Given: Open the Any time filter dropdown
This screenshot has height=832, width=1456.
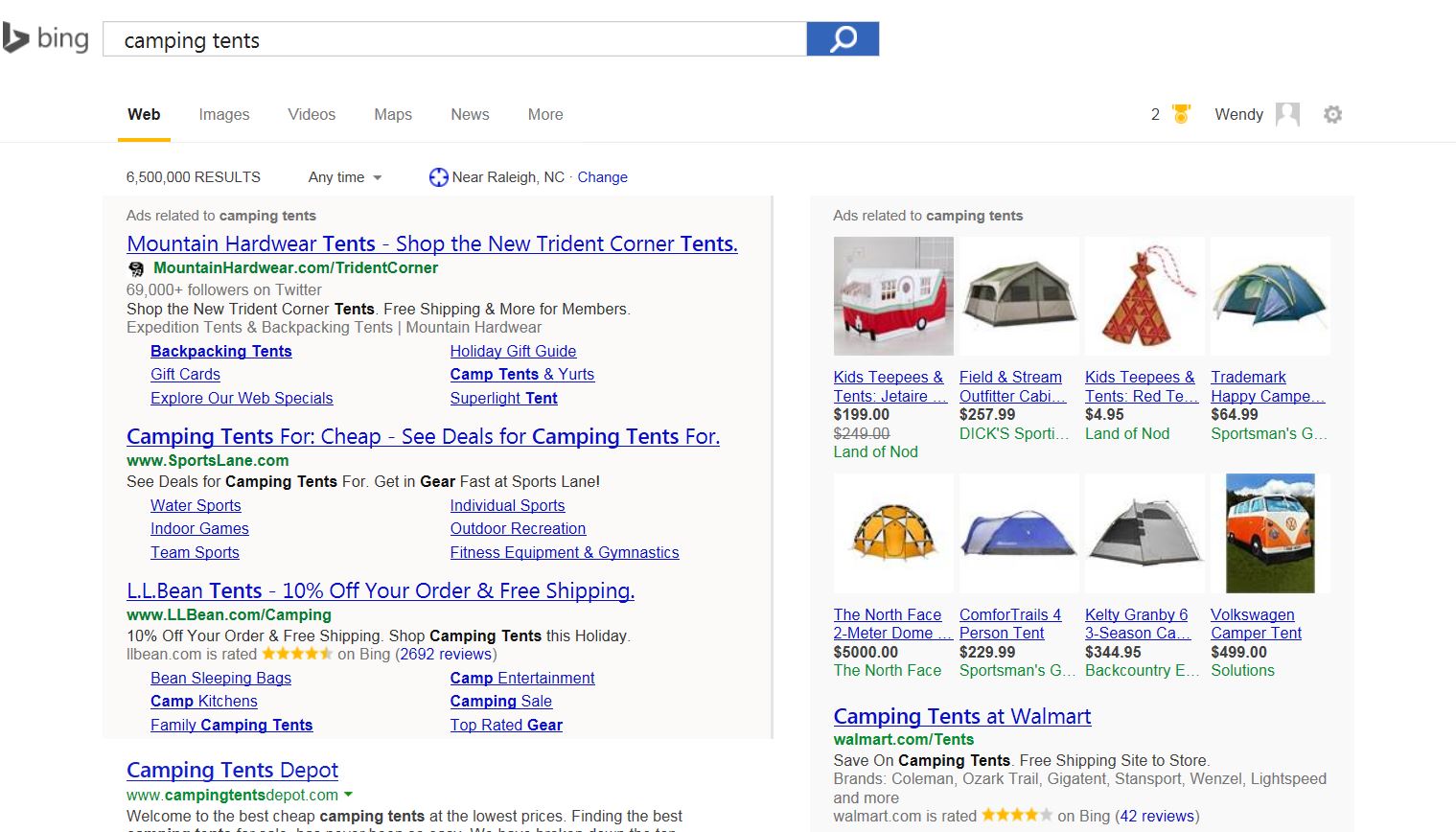Looking at the screenshot, I should coord(345,177).
